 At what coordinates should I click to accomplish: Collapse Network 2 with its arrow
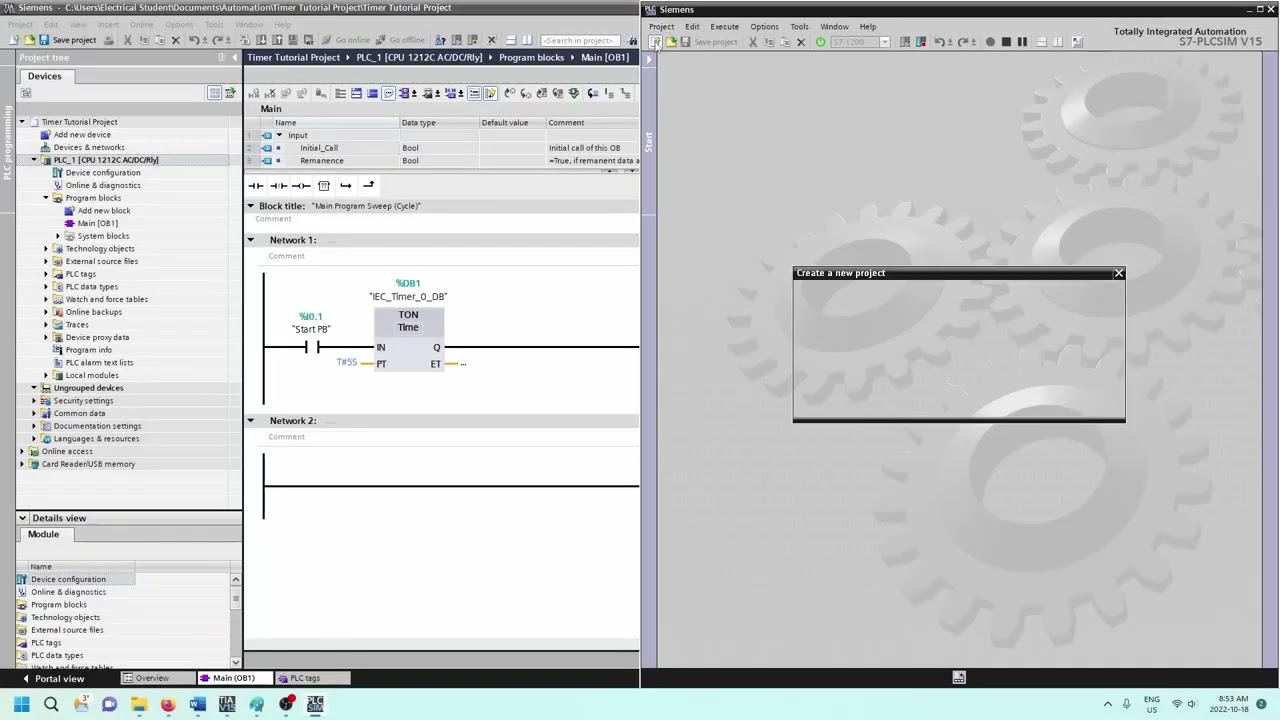251,421
